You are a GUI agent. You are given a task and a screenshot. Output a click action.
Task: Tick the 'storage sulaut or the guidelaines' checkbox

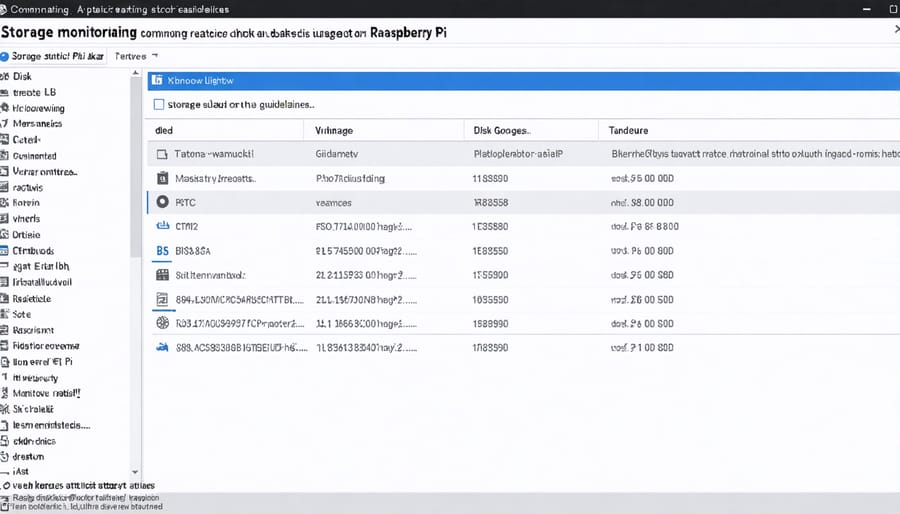pos(159,104)
